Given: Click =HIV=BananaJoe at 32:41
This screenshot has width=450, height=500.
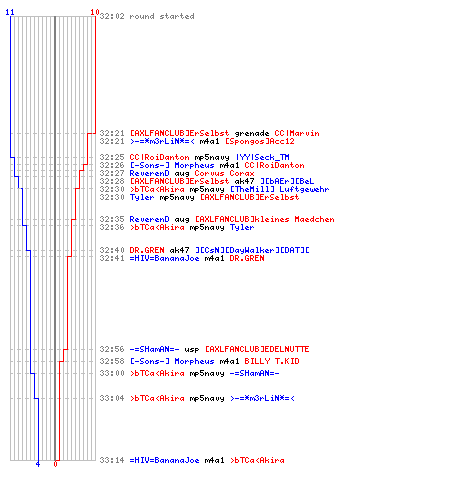Looking at the screenshot, I should [x=164, y=258].
